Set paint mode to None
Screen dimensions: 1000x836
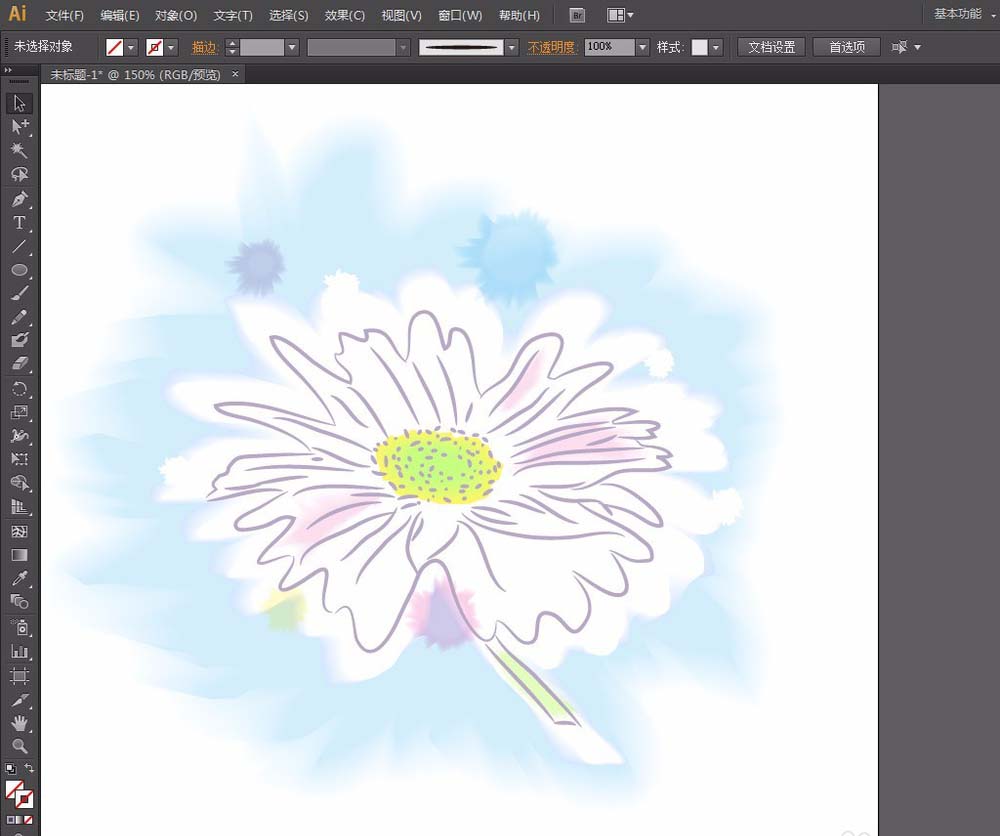[29, 820]
